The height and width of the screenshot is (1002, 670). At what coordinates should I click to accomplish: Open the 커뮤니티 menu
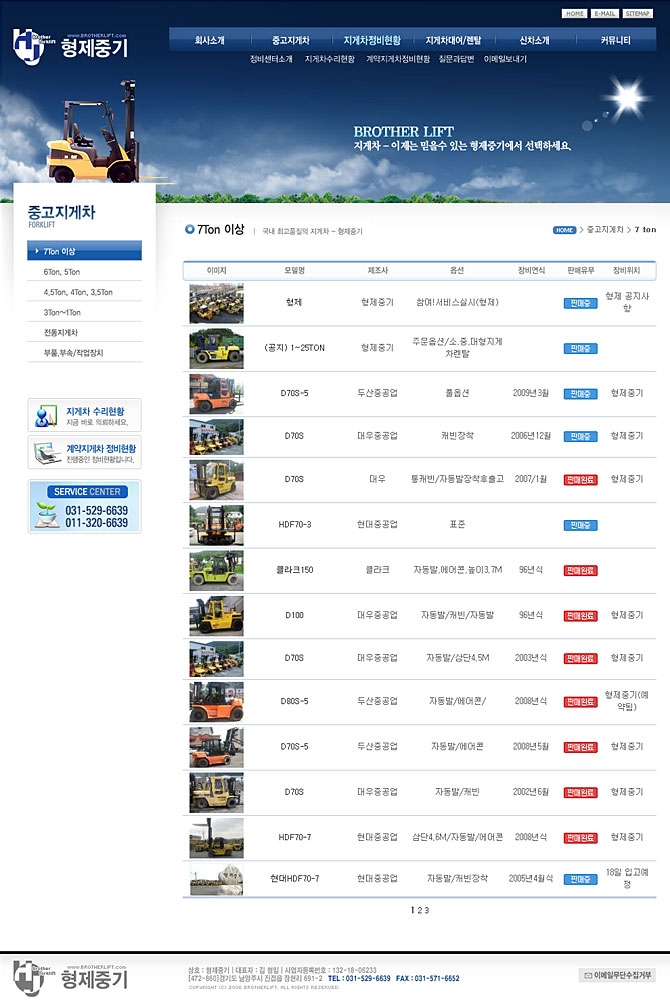(616, 40)
